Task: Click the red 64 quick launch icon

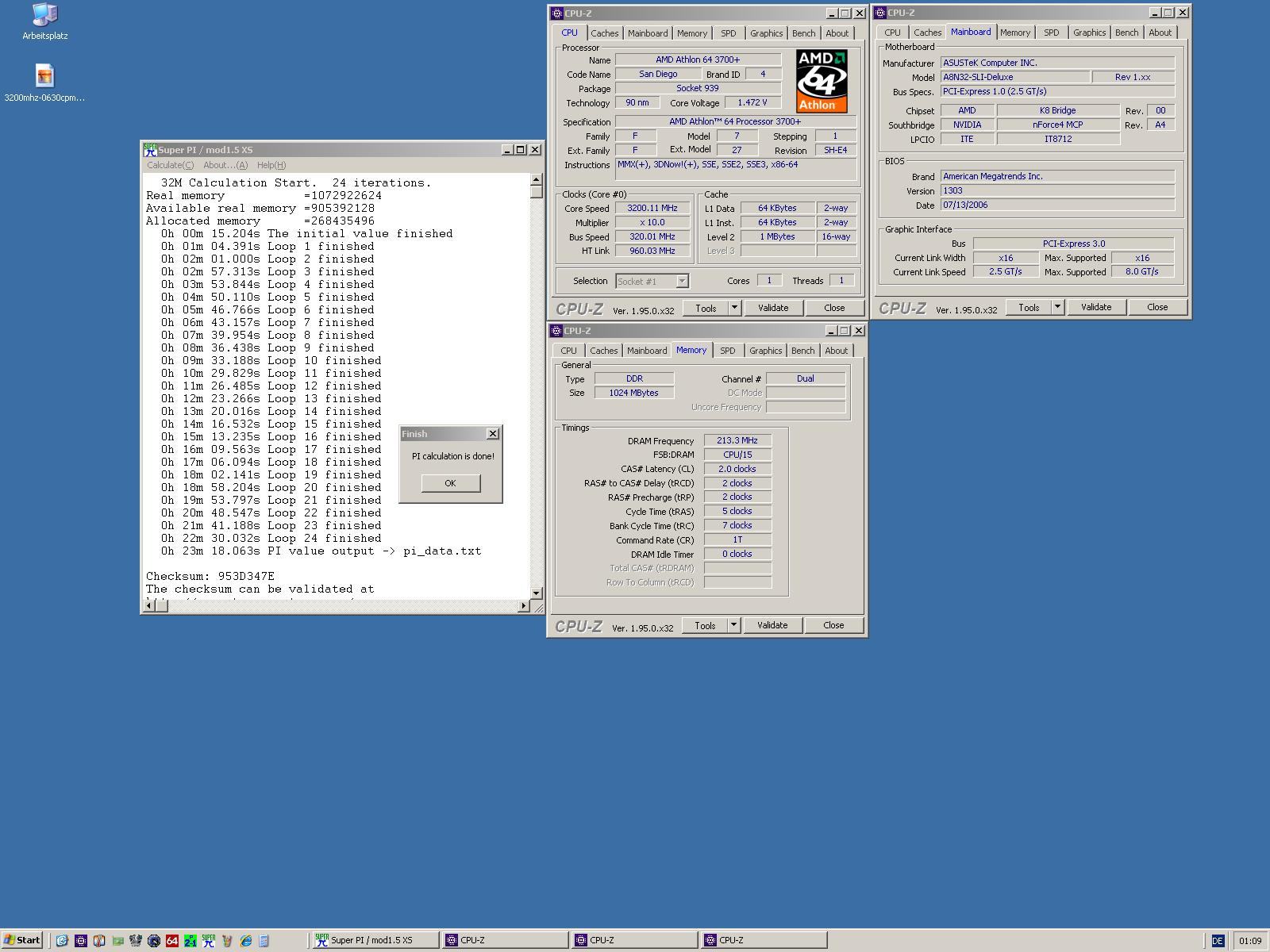Action: click(172, 940)
